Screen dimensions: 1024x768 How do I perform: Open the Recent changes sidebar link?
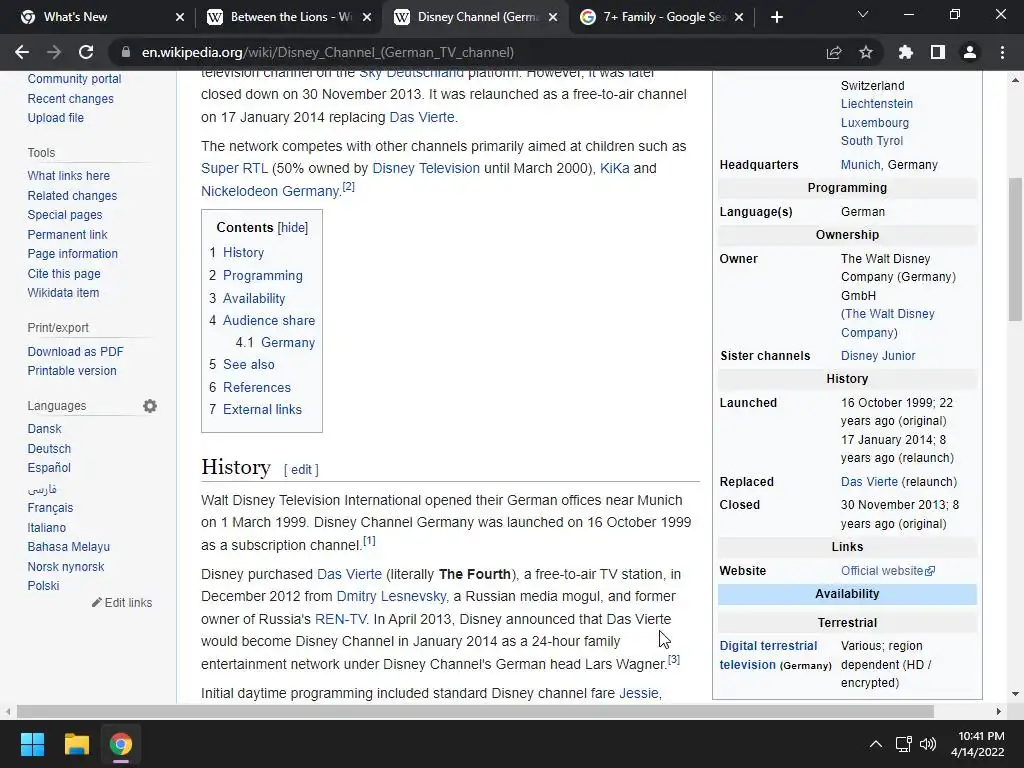[71, 99]
